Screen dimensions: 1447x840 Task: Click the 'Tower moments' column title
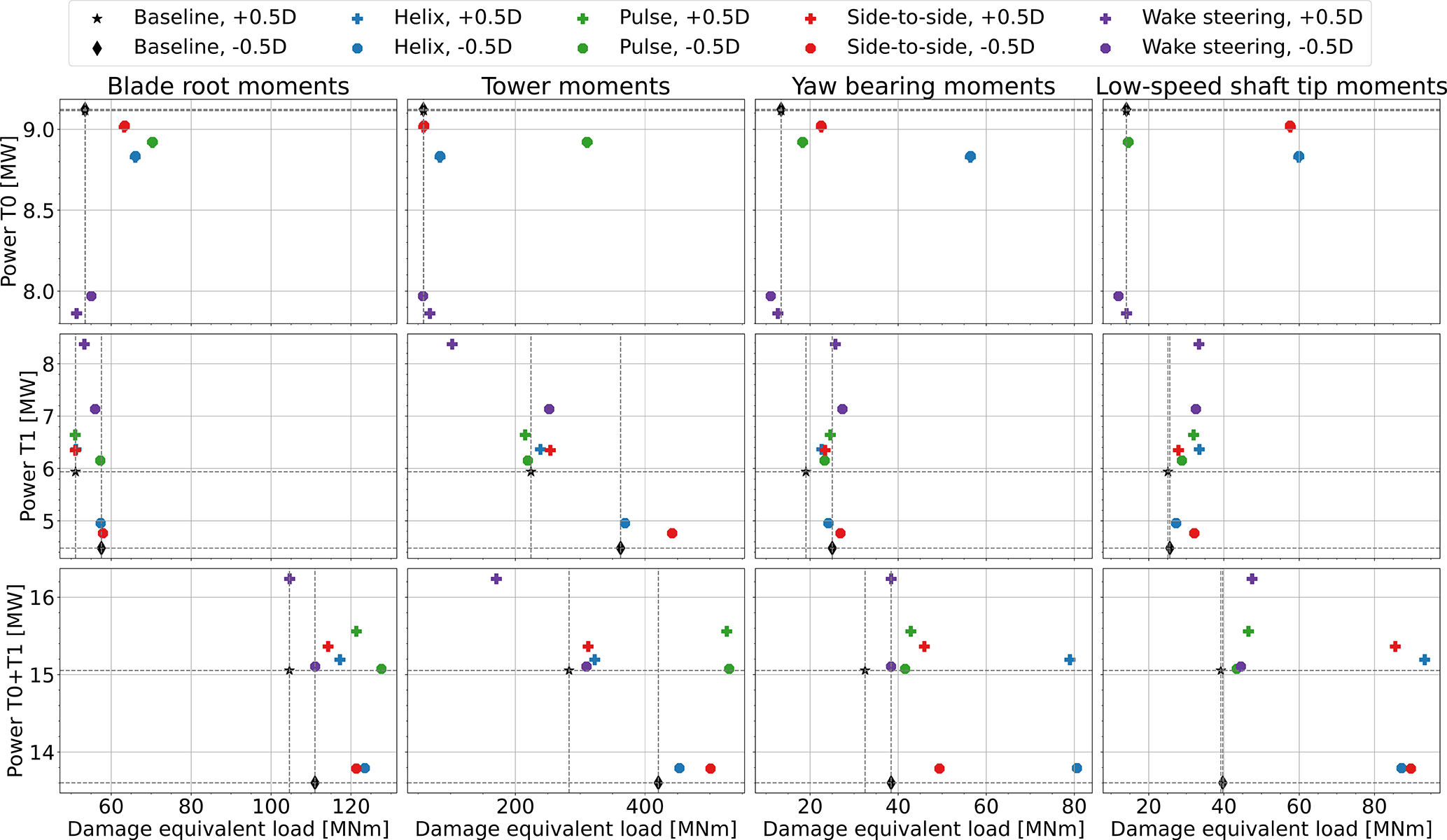tap(575, 86)
